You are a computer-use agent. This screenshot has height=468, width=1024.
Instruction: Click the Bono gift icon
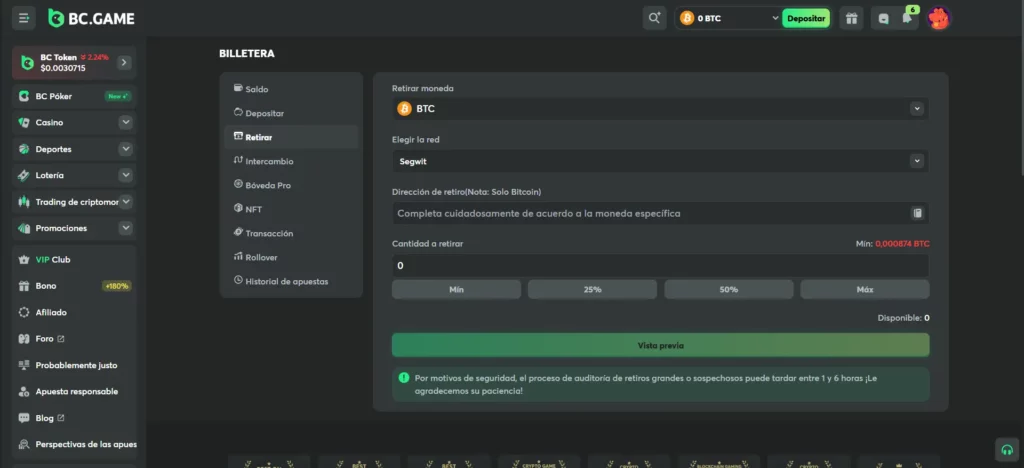point(24,286)
